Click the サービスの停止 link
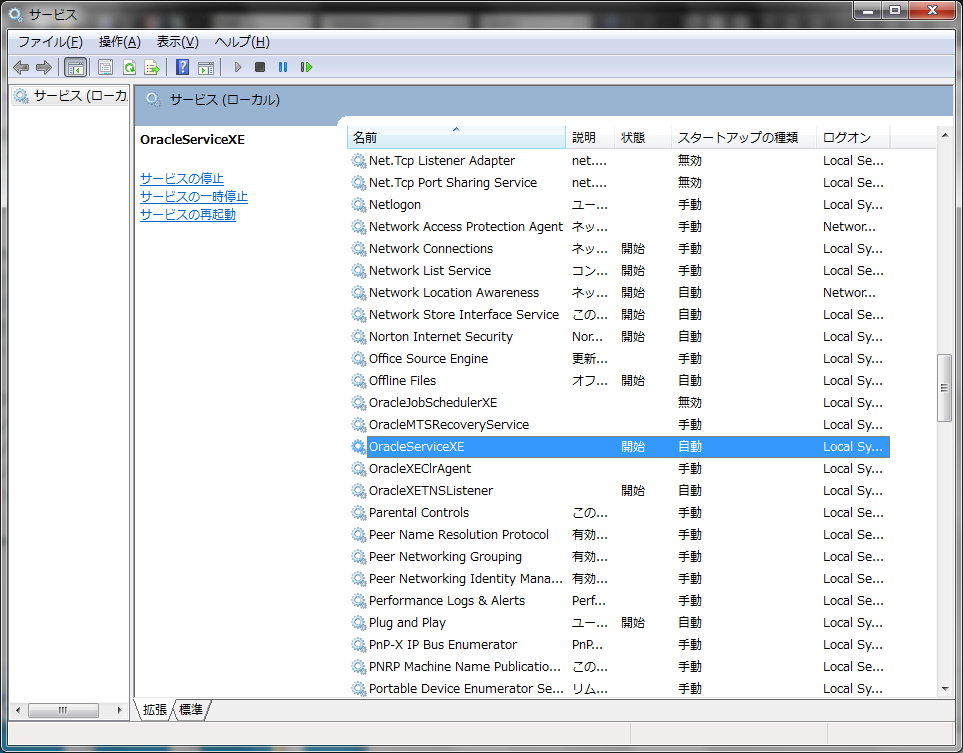Viewport: 963px width, 753px height. click(182, 178)
